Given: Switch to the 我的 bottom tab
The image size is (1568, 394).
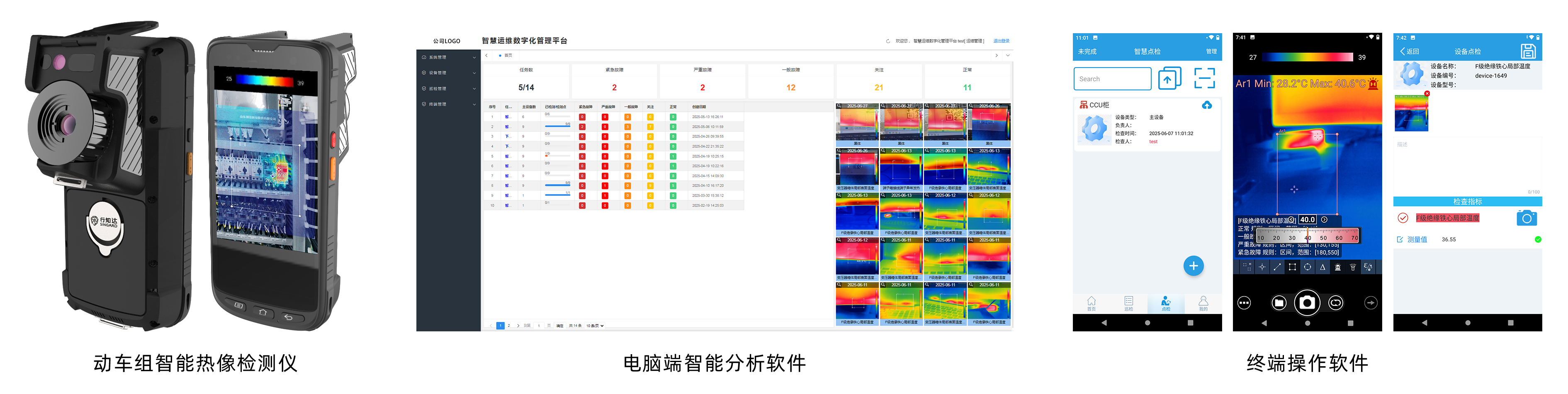Looking at the screenshot, I should 1203,303.
